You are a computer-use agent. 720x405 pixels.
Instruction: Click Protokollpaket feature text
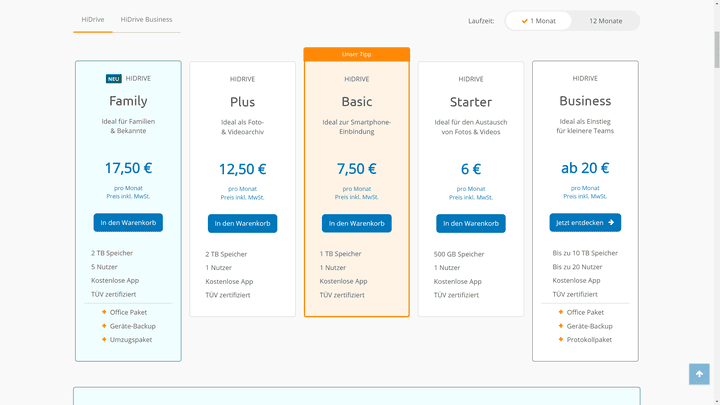[x=589, y=340]
